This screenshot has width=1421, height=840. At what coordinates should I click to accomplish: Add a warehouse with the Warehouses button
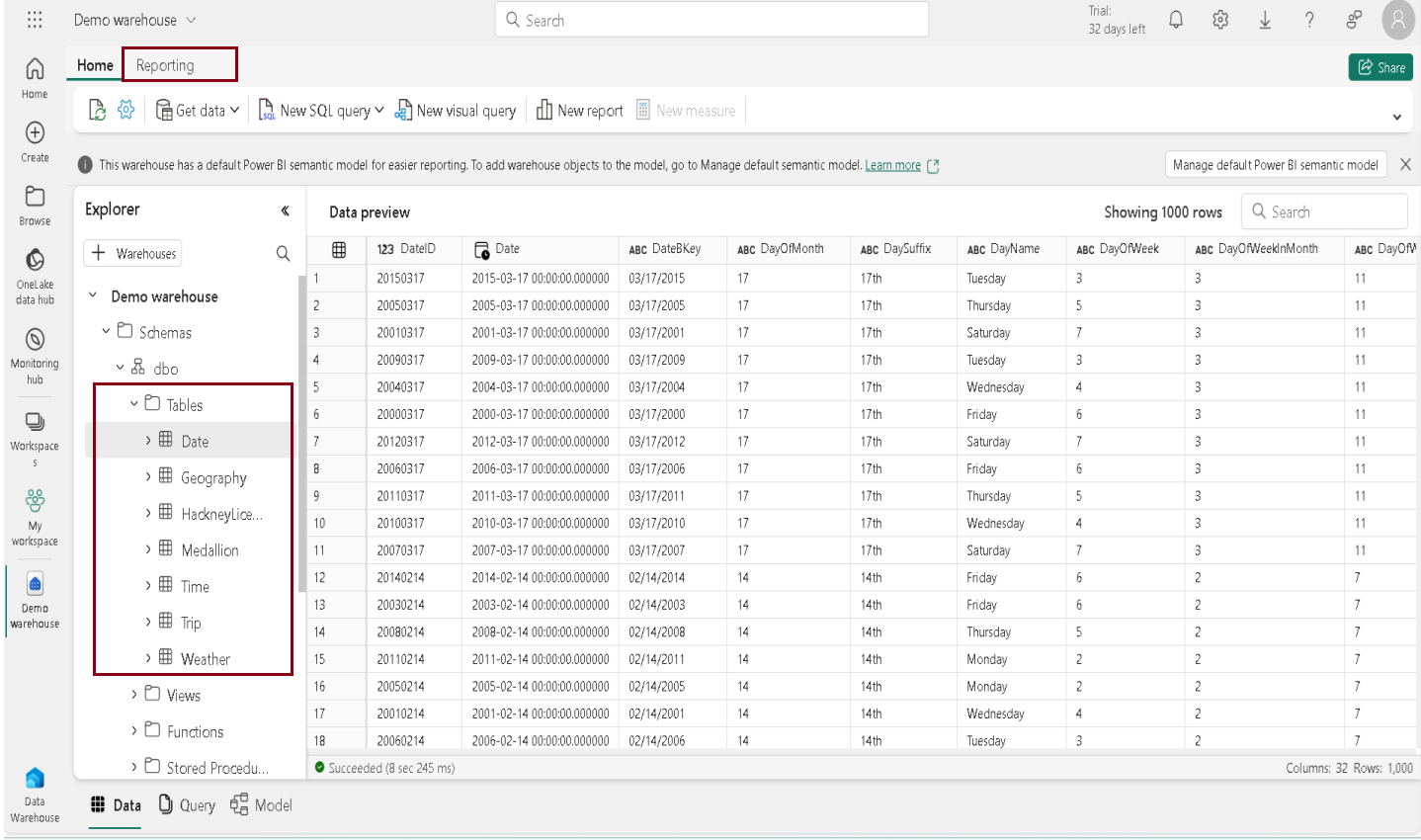point(133,254)
